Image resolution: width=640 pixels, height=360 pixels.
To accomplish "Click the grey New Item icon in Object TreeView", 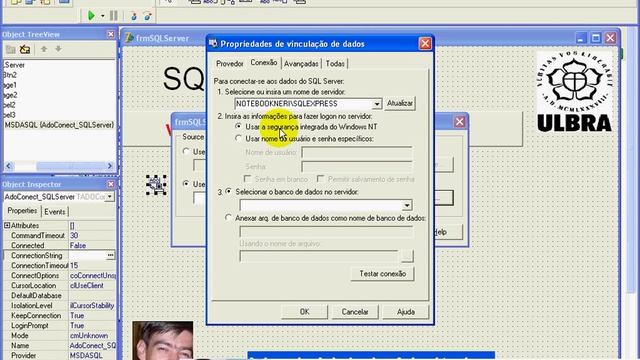I will [11, 49].
